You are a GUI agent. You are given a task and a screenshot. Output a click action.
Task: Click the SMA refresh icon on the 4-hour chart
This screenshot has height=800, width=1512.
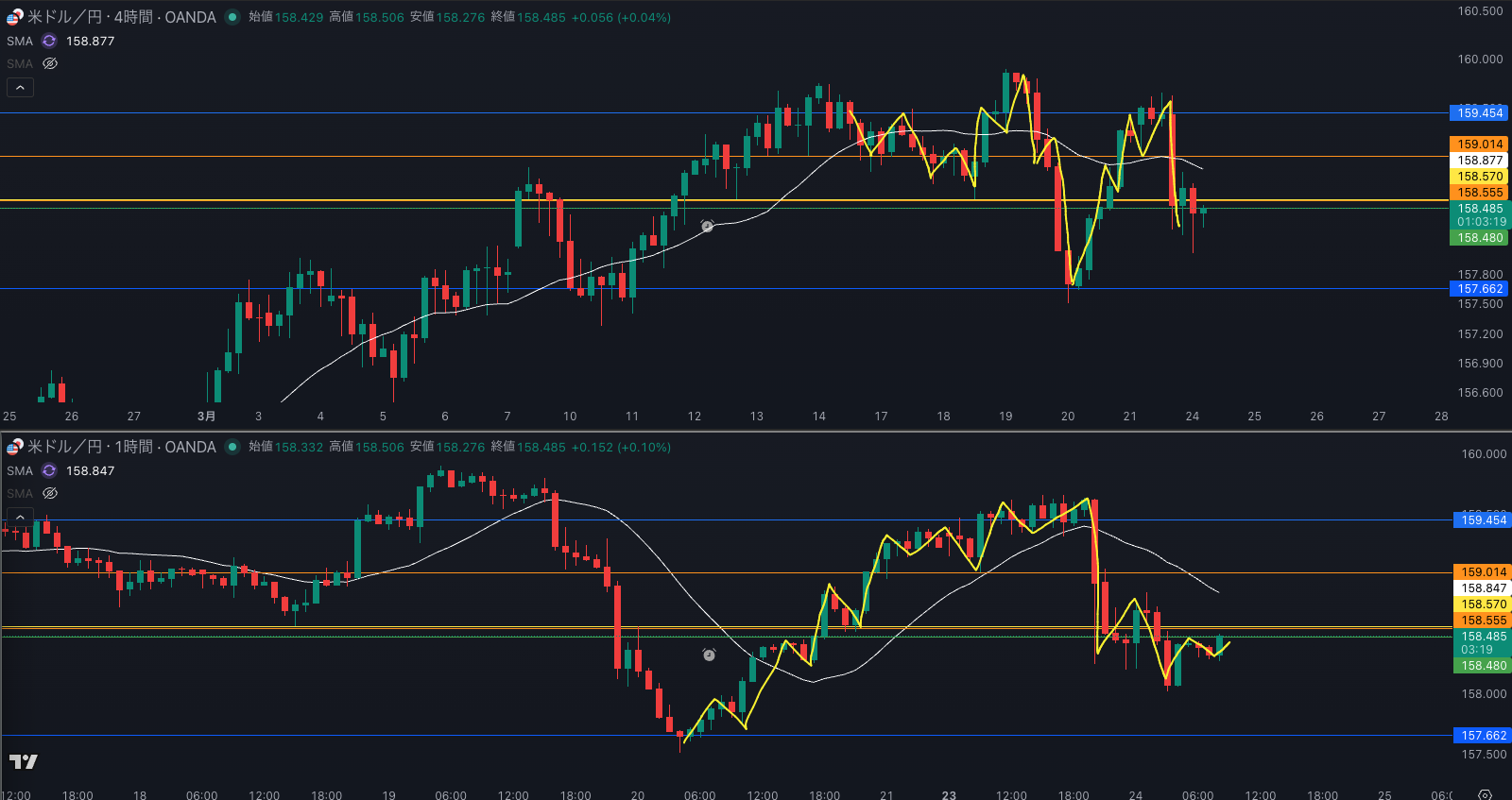click(49, 41)
